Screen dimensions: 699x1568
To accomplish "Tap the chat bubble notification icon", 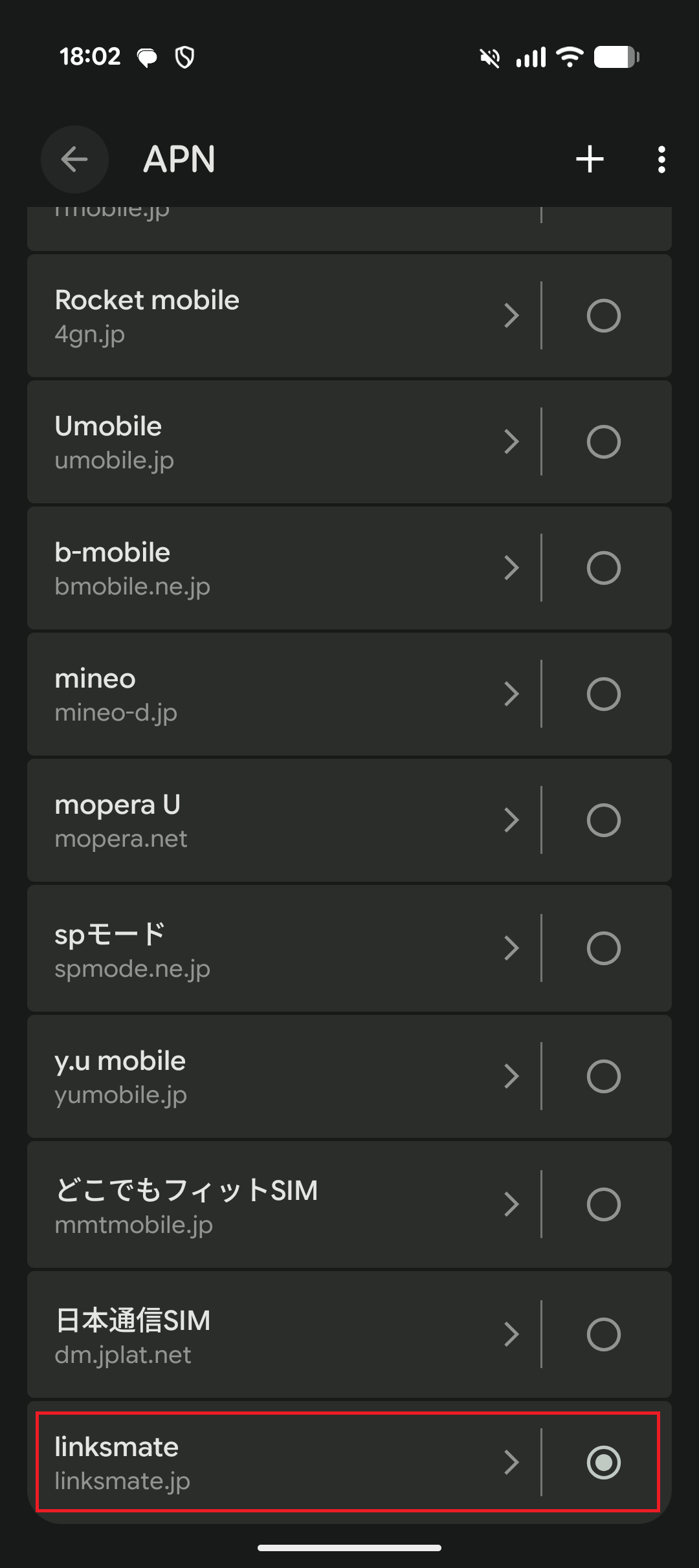I will pos(147,58).
